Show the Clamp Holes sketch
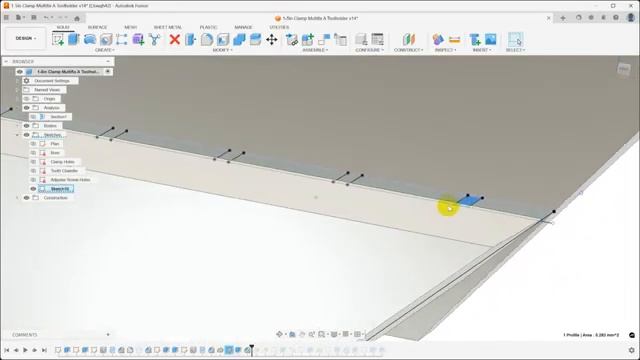The height and width of the screenshot is (360, 640). [x=33, y=162]
